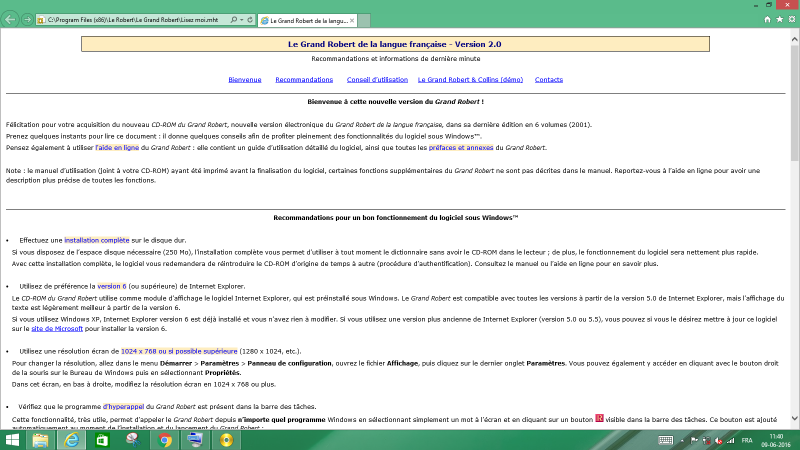Click the FRA language indicator
Viewport: 800px width, 450px height.
point(747,440)
